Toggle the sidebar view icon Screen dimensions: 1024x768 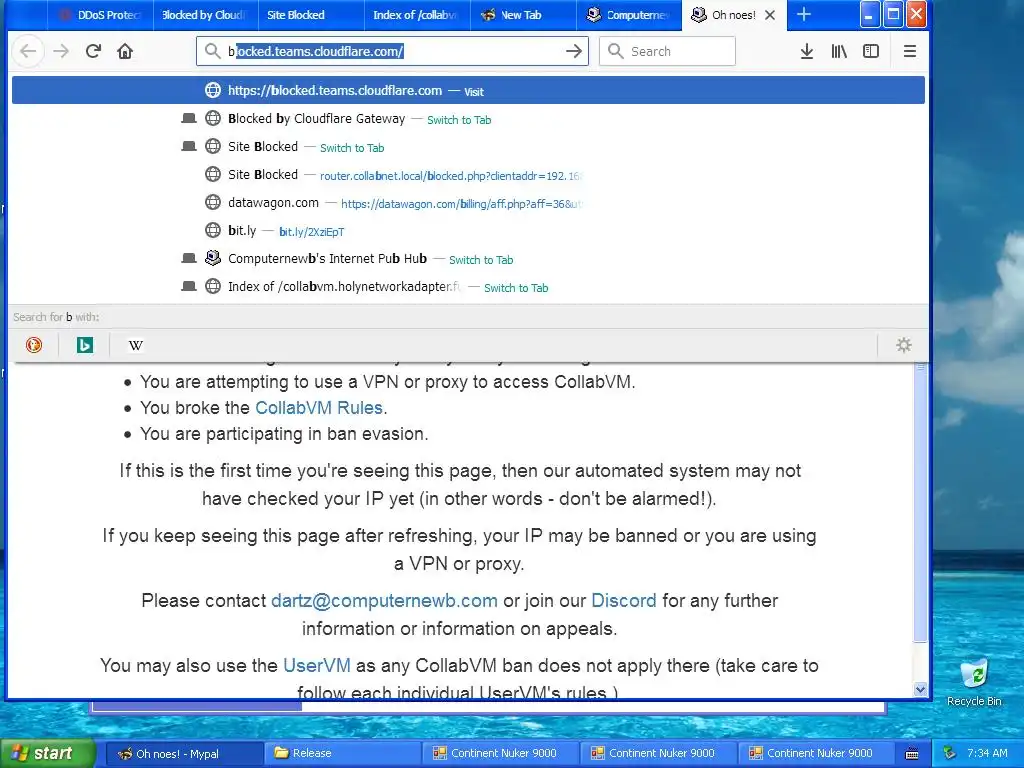pyautogui.click(x=871, y=51)
